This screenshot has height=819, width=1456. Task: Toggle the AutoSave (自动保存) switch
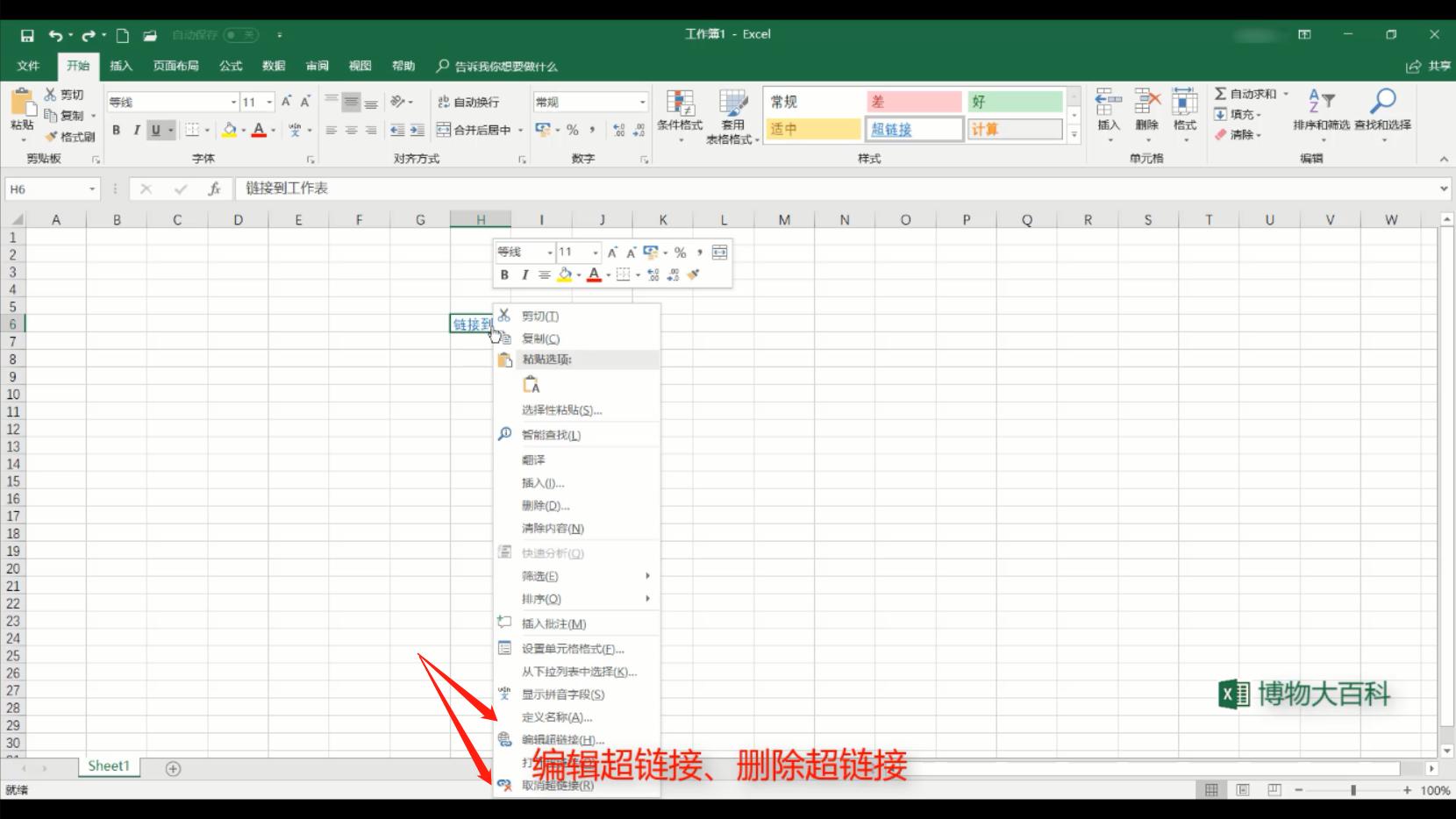coord(241,35)
